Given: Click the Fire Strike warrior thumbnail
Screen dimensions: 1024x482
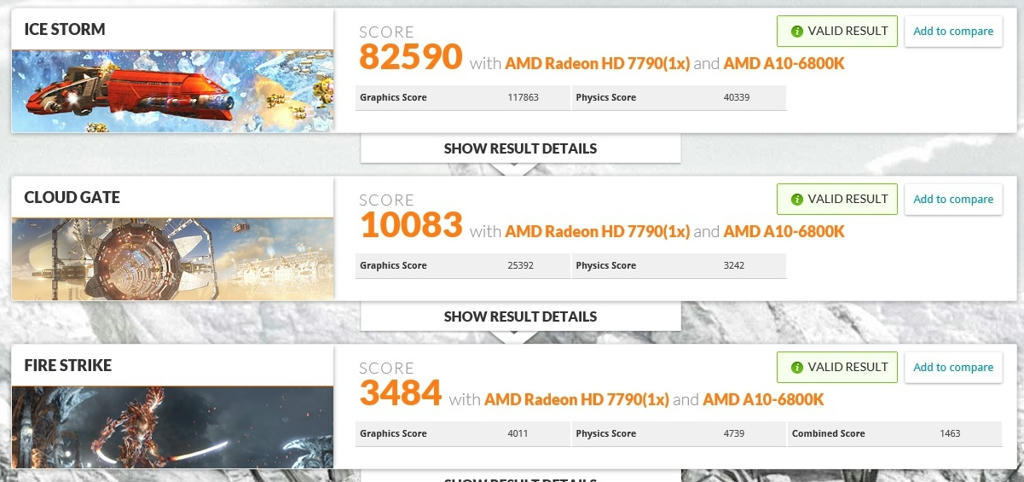Looking at the screenshot, I should (x=172, y=427).
